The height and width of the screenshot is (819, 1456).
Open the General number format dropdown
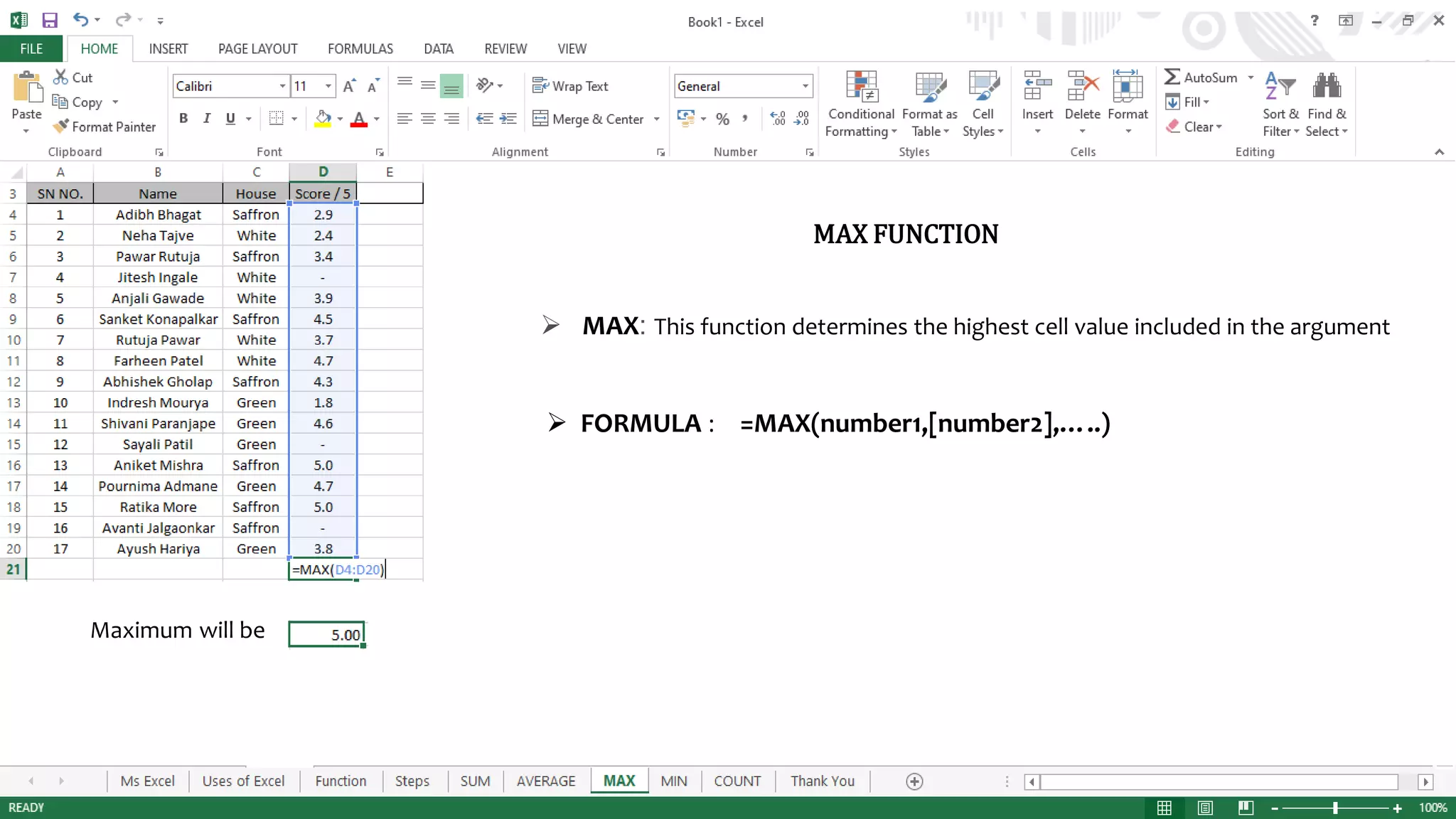pos(805,86)
